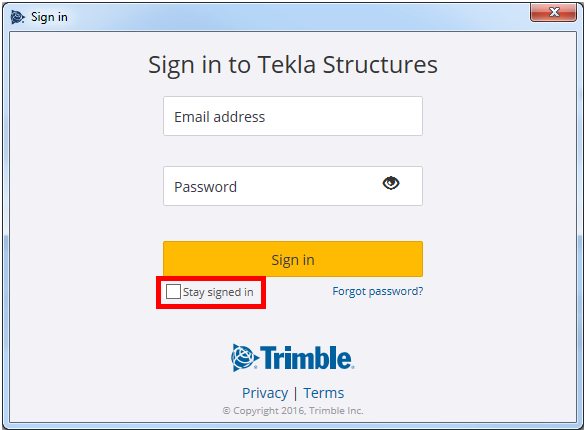Click the yellow Sign in button
The width and height of the screenshot is (585, 430).
click(293, 259)
